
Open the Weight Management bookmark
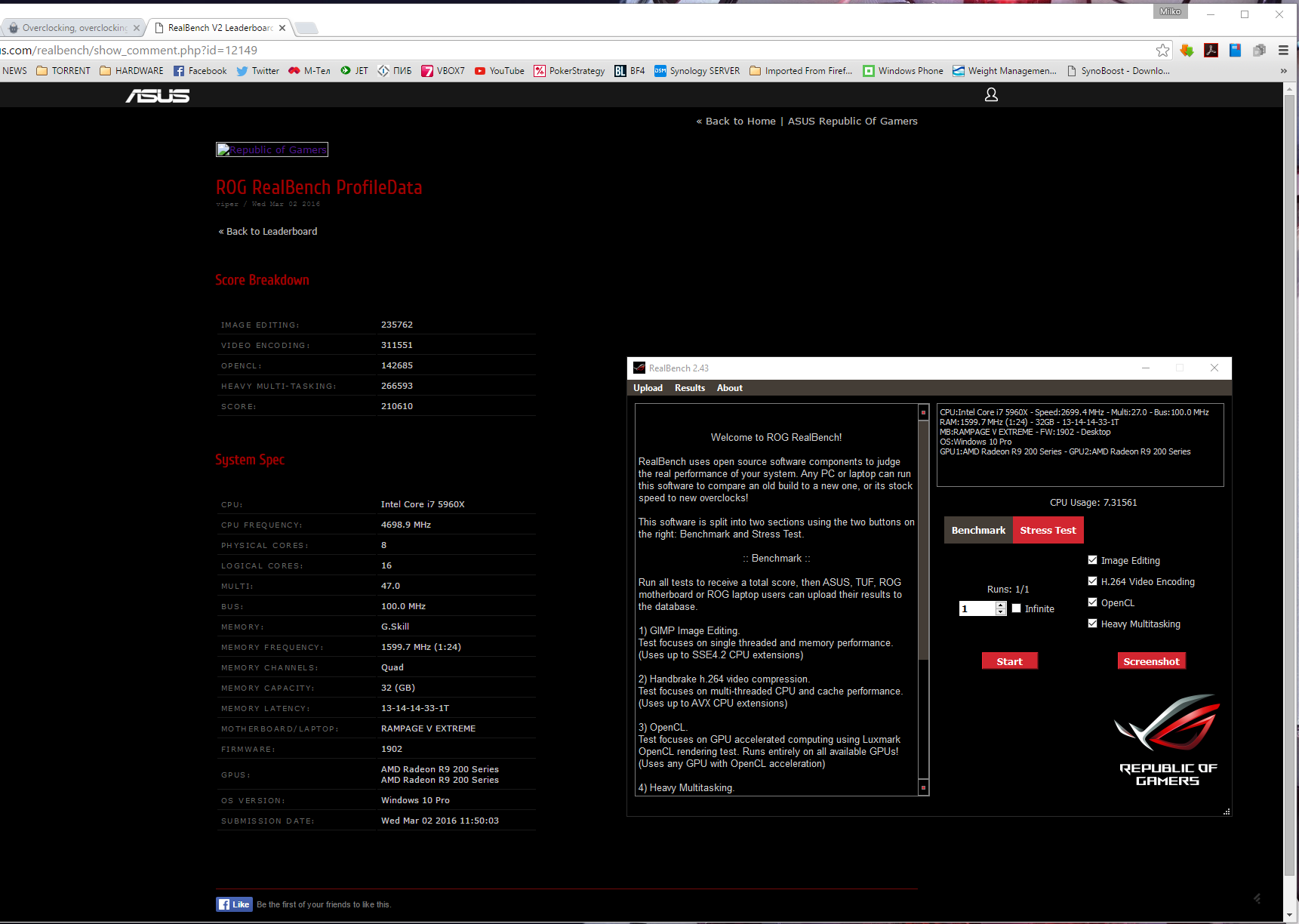point(1005,71)
